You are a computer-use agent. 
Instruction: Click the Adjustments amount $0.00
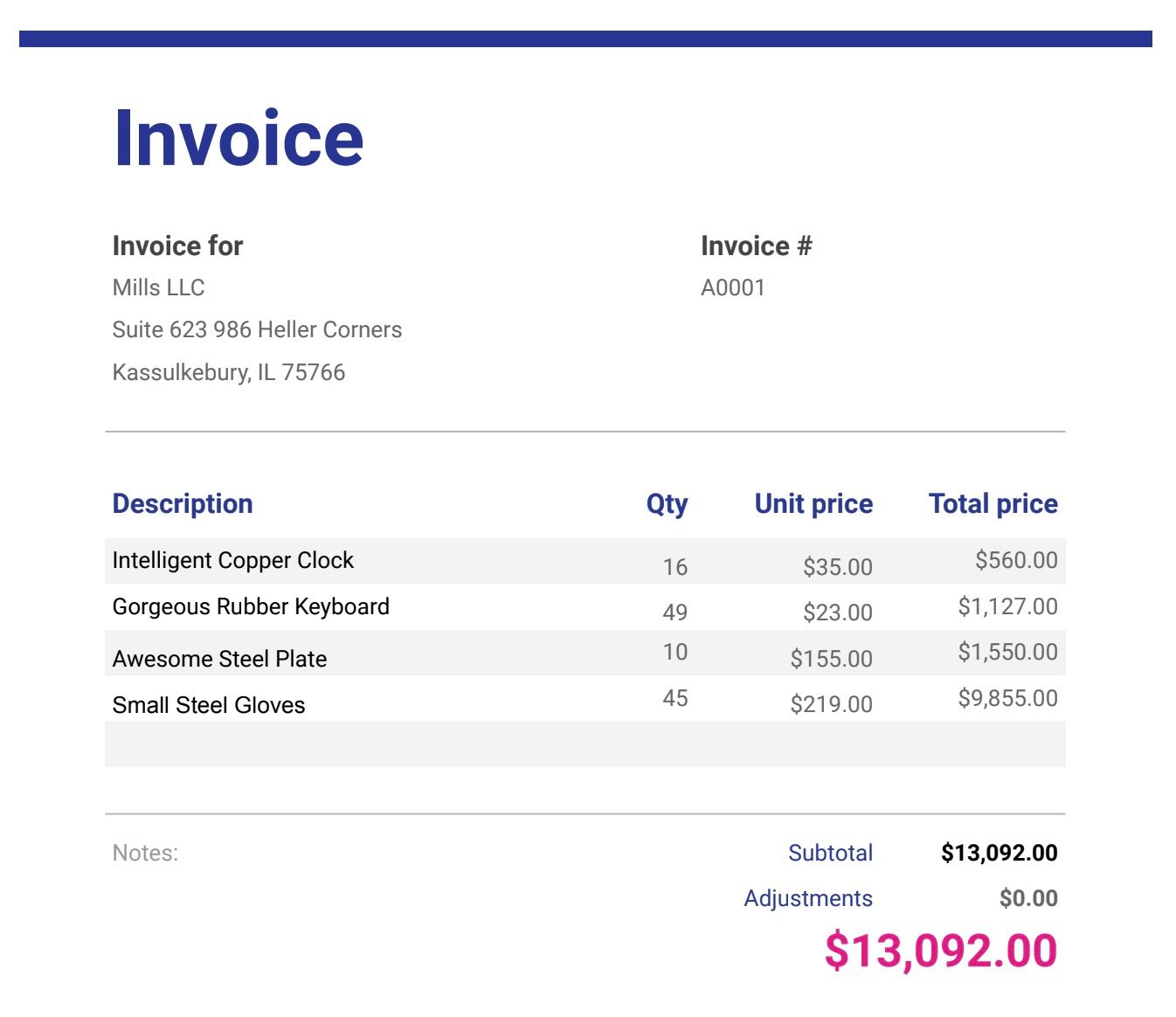(x=1028, y=898)
